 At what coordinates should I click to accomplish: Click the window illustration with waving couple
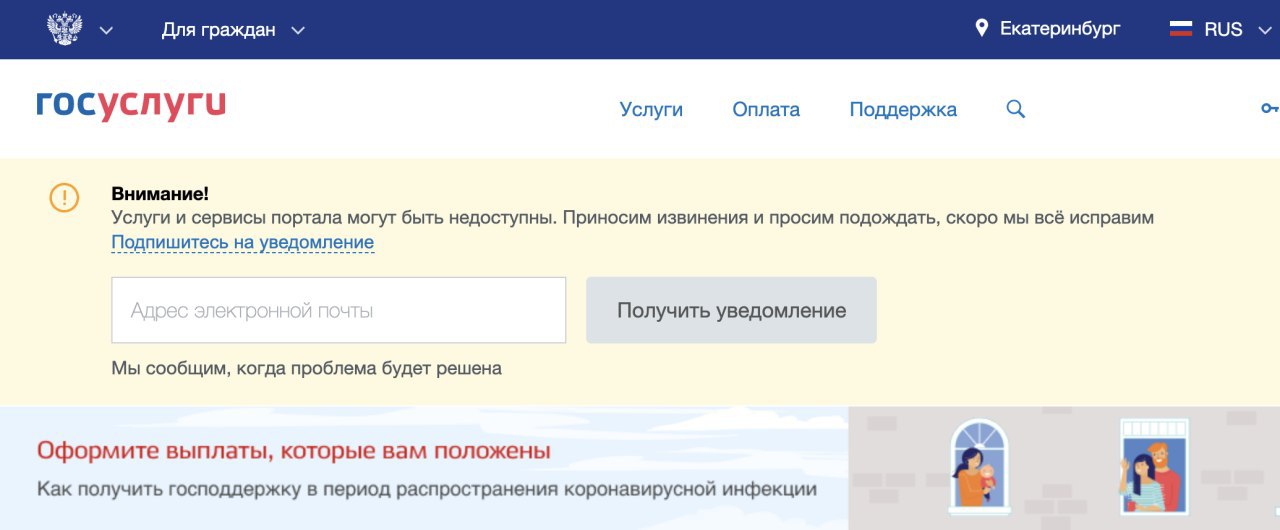tap(1154, 466)
